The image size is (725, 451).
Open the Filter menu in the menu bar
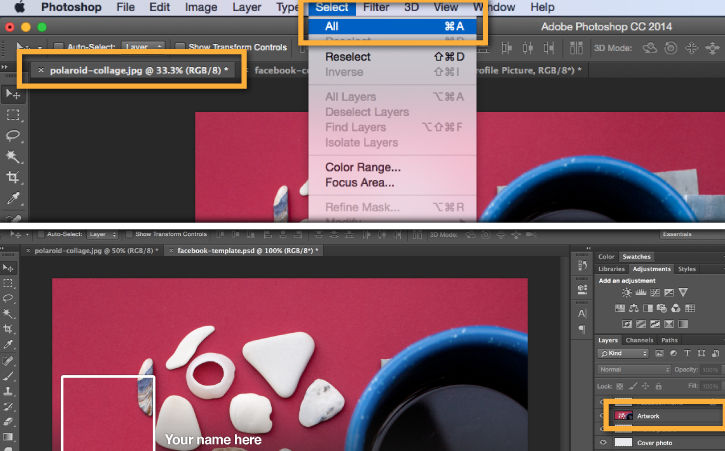tap(376, 7)
